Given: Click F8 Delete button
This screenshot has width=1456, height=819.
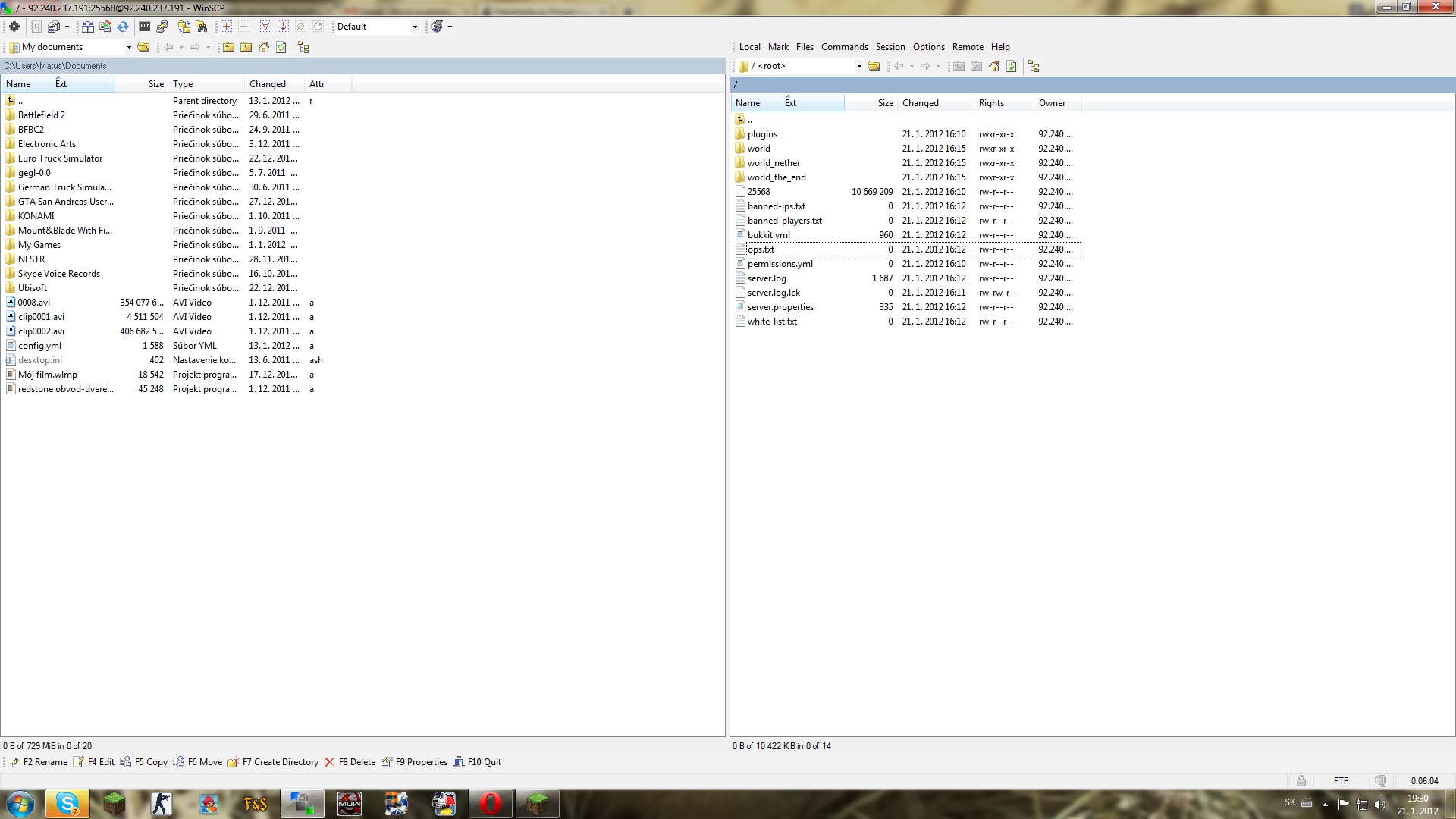Looking at the screenshot, I should 350,762.
